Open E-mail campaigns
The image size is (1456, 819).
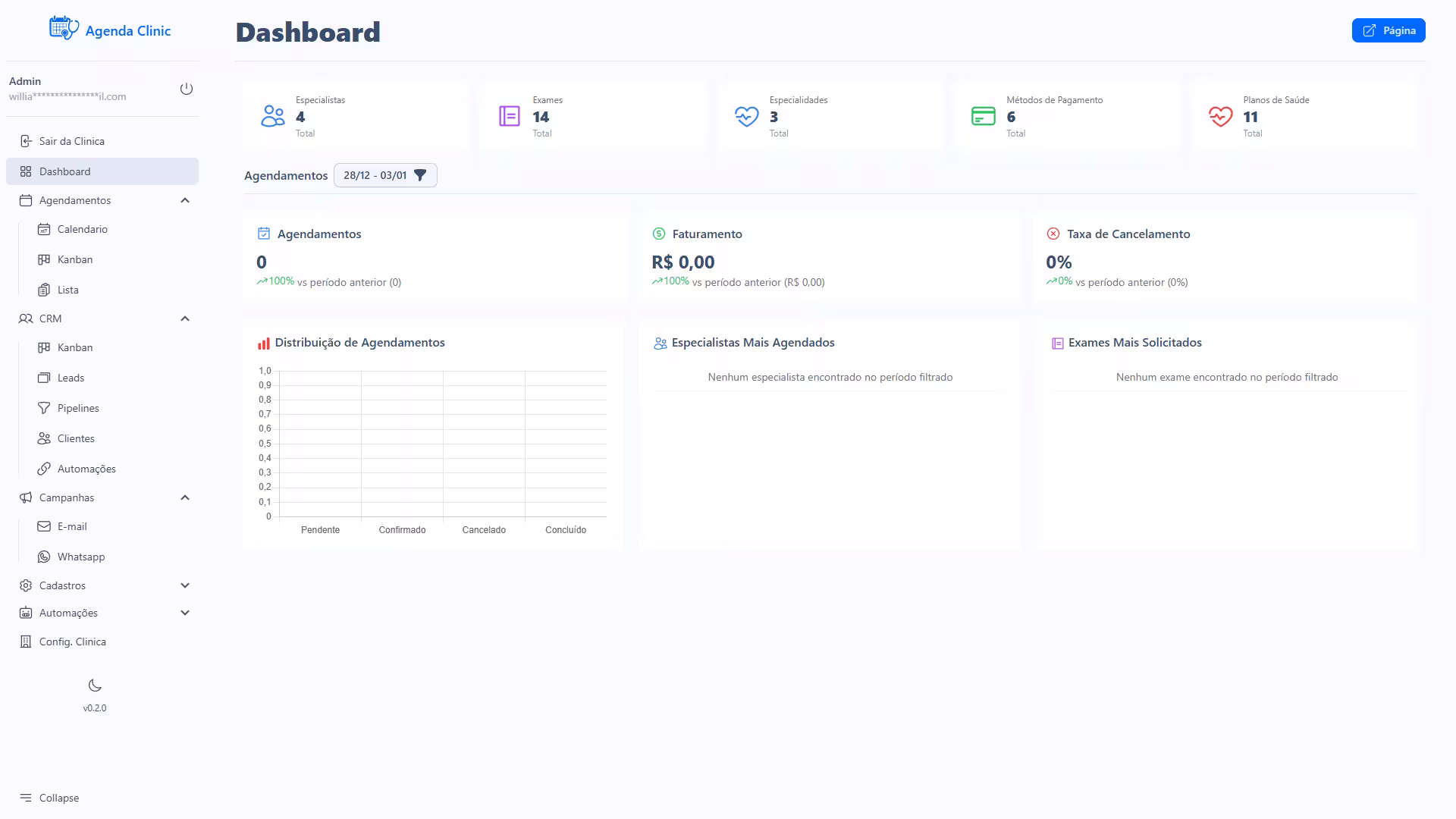click(111, 526)
